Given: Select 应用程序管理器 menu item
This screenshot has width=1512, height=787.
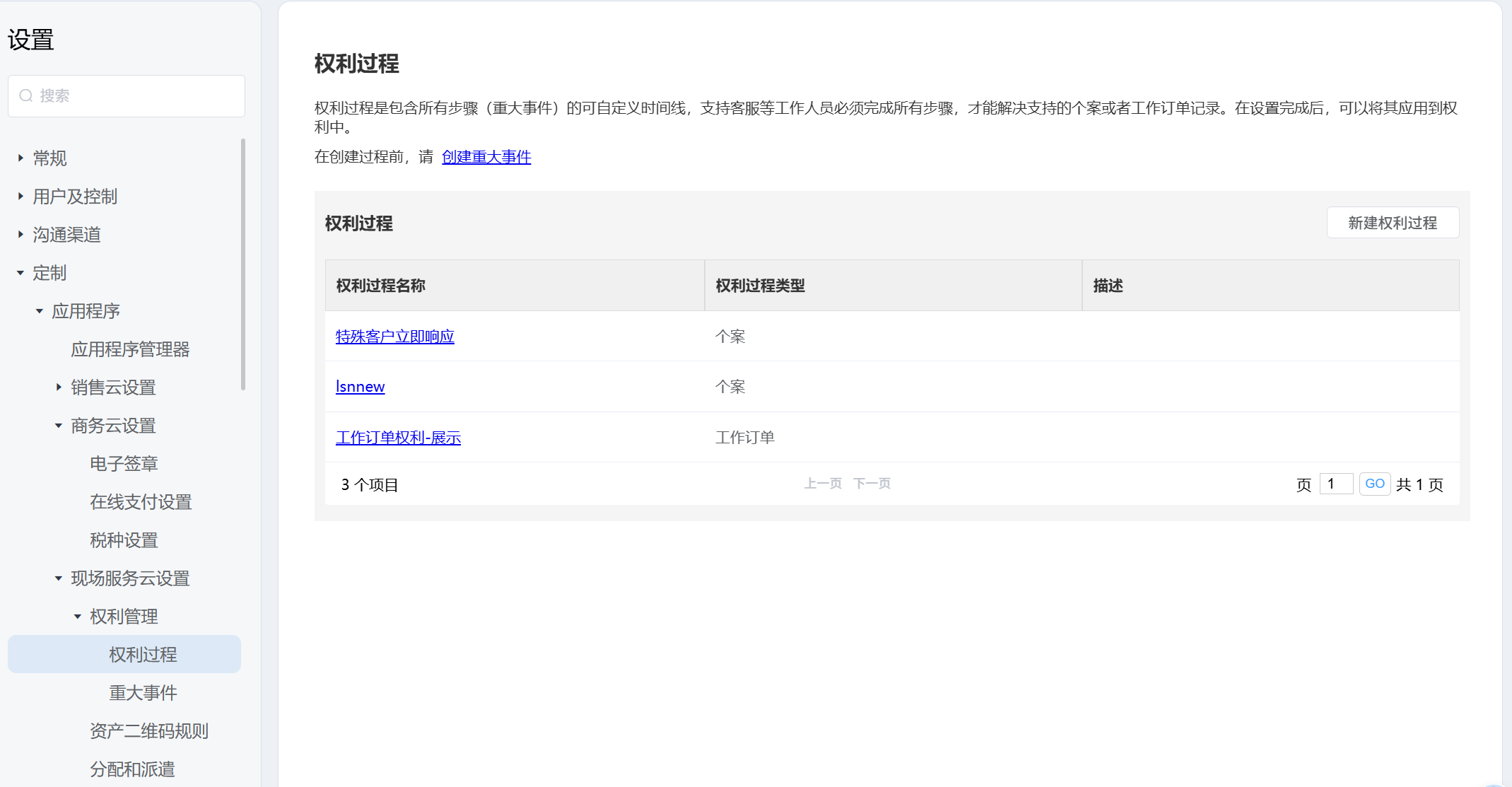Looking at the screenshot, I should coord(130,349).
